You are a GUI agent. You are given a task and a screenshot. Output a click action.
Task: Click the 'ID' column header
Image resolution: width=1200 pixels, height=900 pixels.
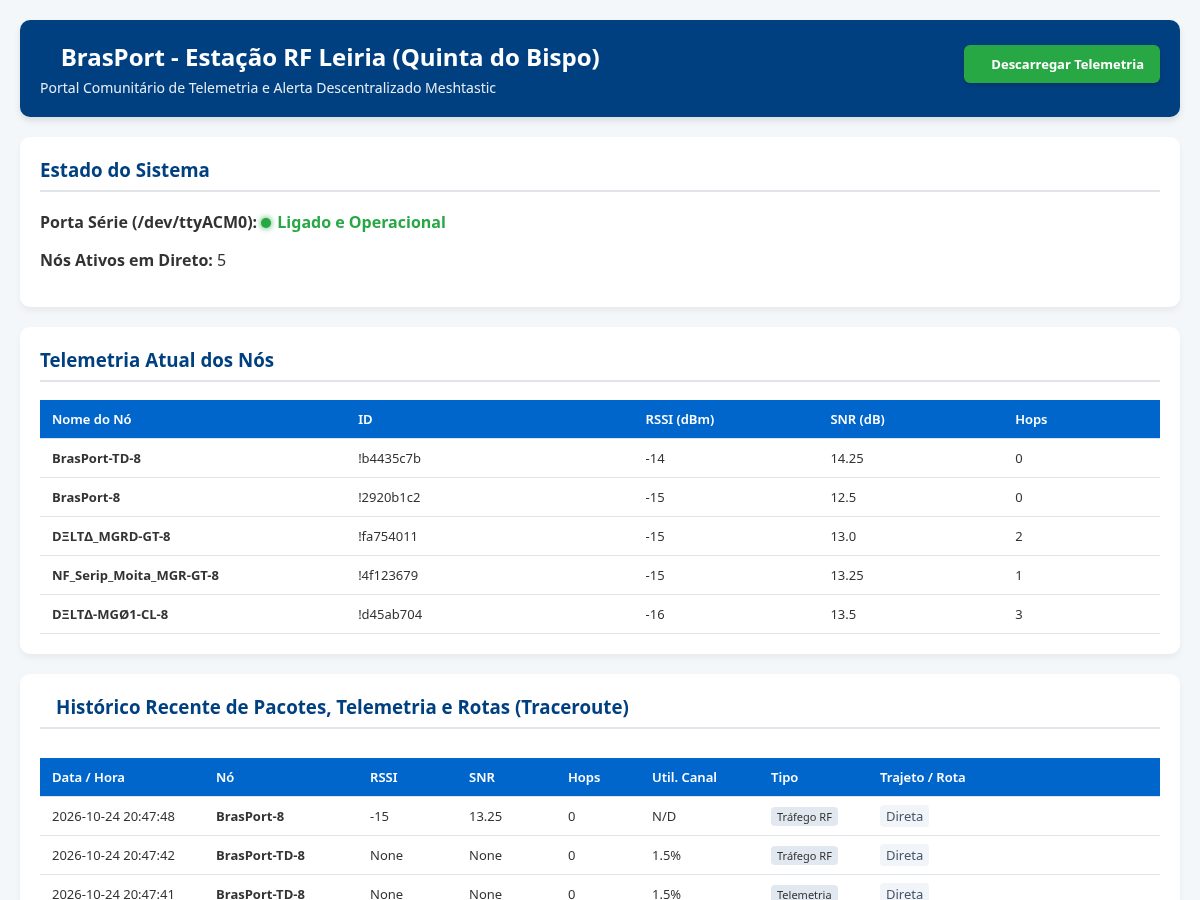tap(365, 419)
